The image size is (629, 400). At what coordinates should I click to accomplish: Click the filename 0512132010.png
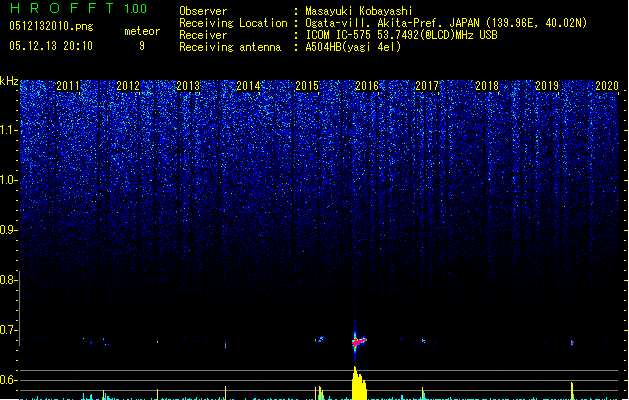click(51, 26)
